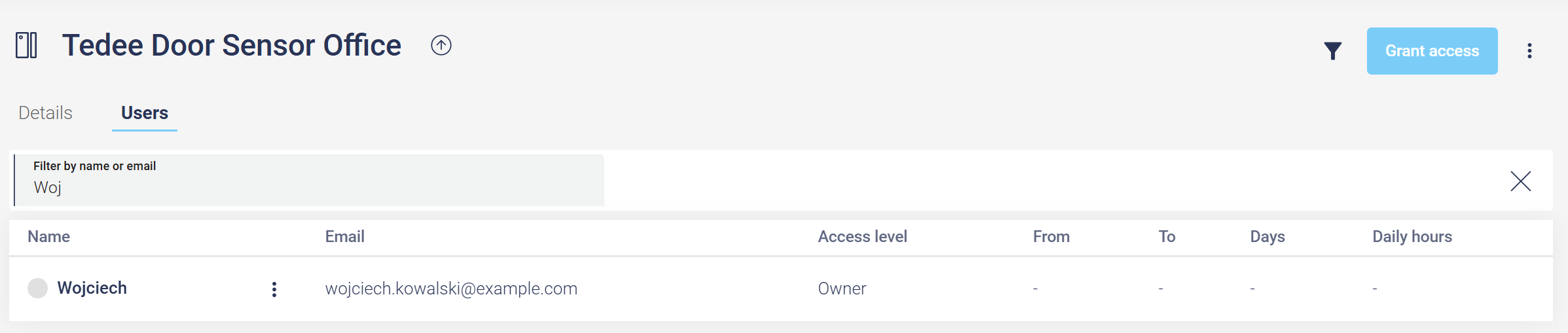Click the firmware update arrow icon
The height and width of the screenshot is (333, 1568).
pos(441,45)
